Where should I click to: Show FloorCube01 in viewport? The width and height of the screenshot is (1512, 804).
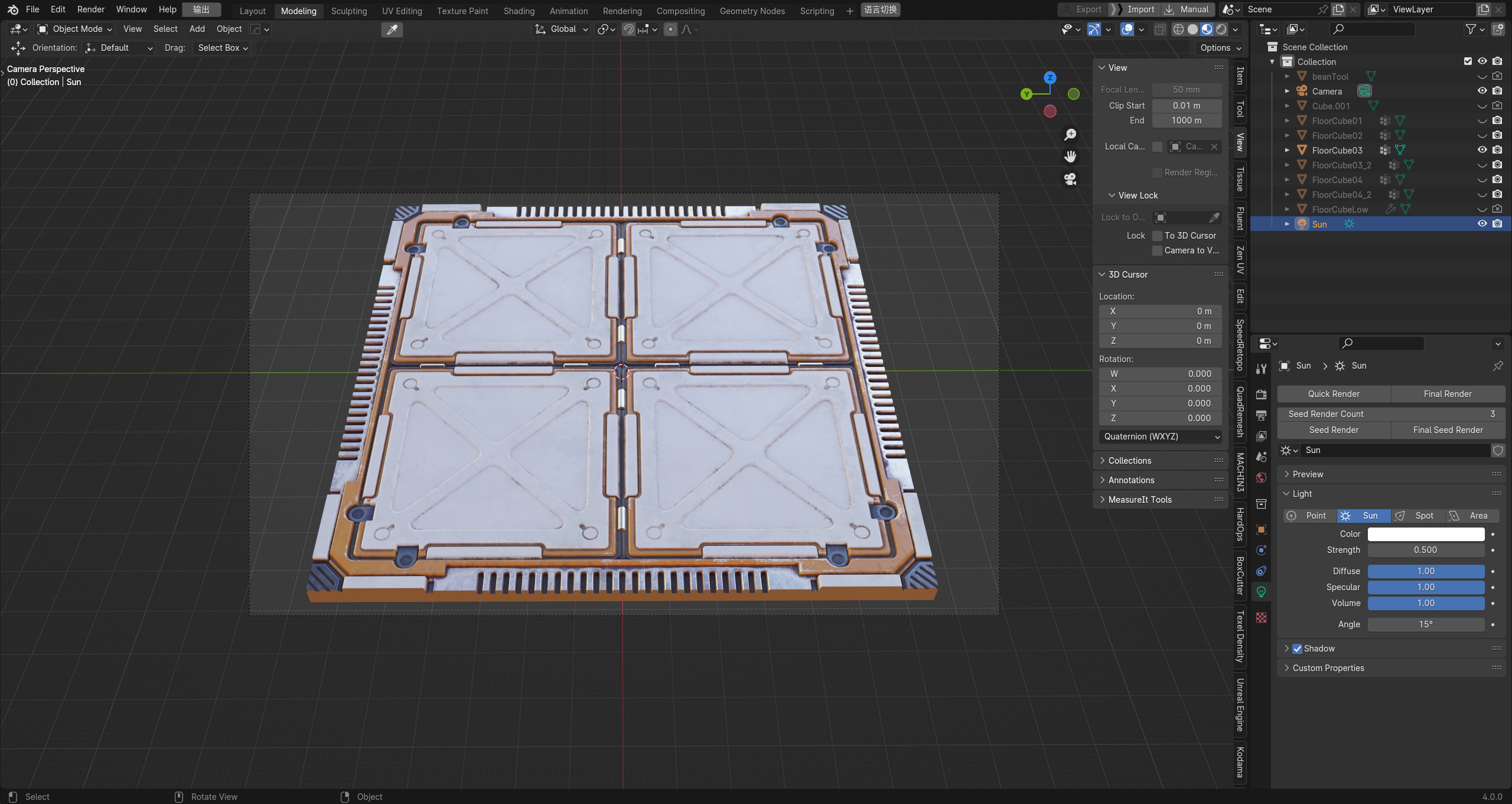[1482, 121]
